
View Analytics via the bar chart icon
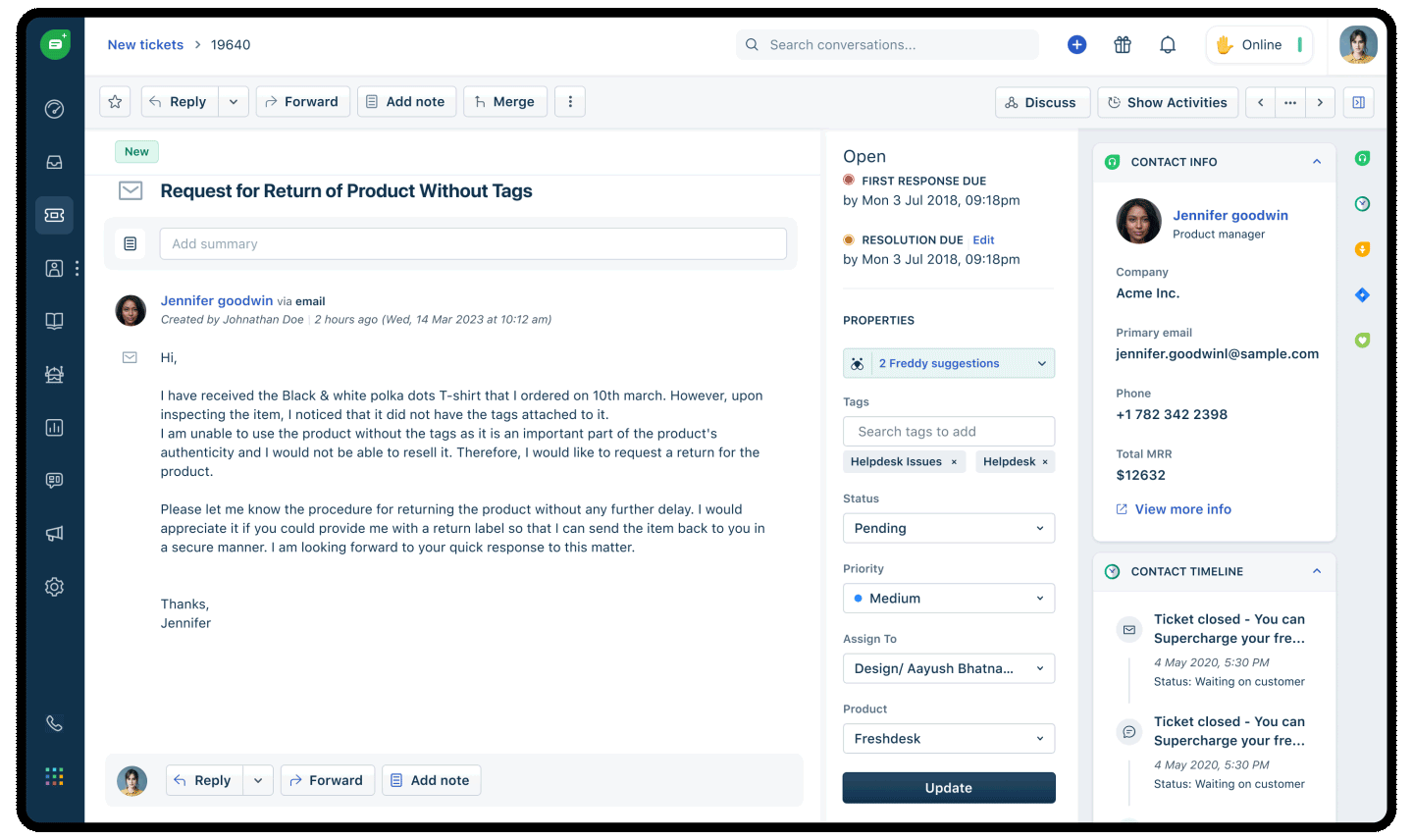point(54,427)
